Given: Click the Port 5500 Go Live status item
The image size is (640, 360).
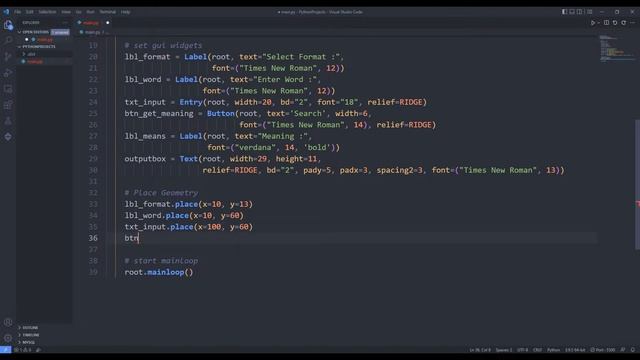Looking at the screenshot, I should point(602,350).
